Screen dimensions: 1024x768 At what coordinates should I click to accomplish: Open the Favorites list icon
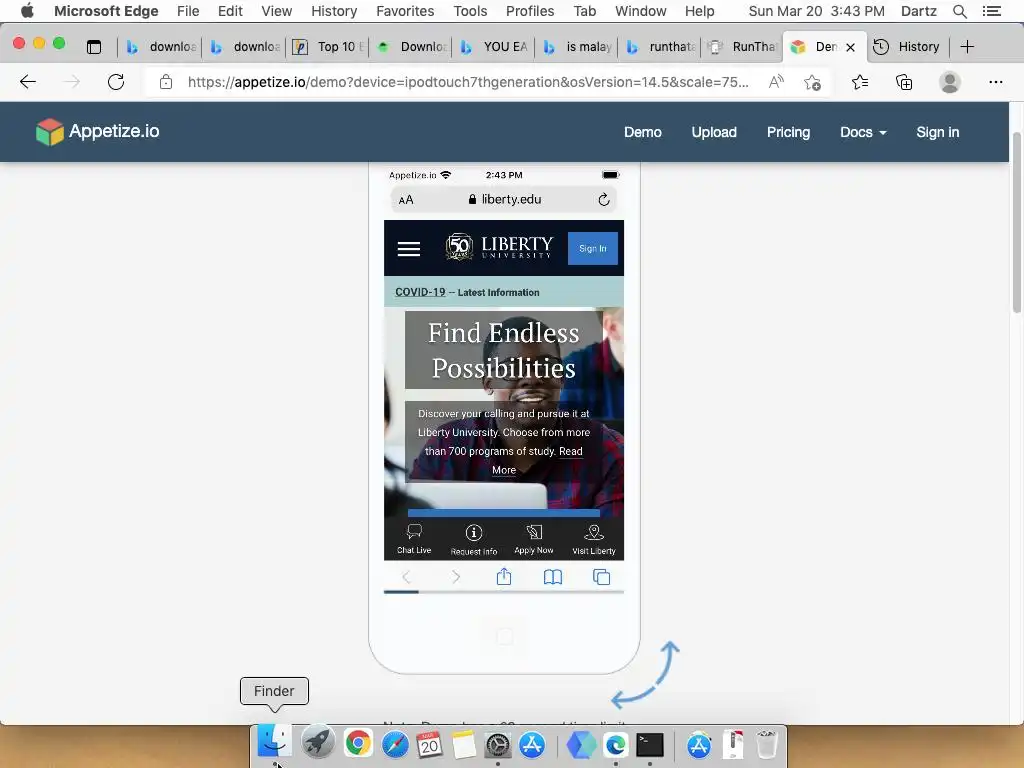click(x=860, y=82)
